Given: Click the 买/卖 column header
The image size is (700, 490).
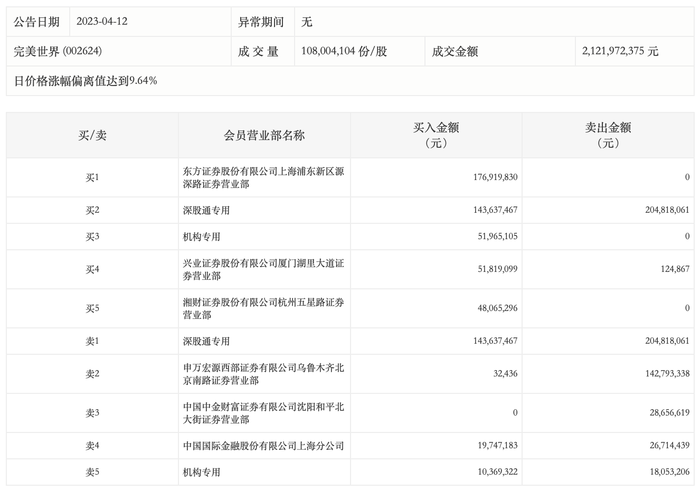Looking at the screenshot, I should pyautogui.click(x=92, y=135).
